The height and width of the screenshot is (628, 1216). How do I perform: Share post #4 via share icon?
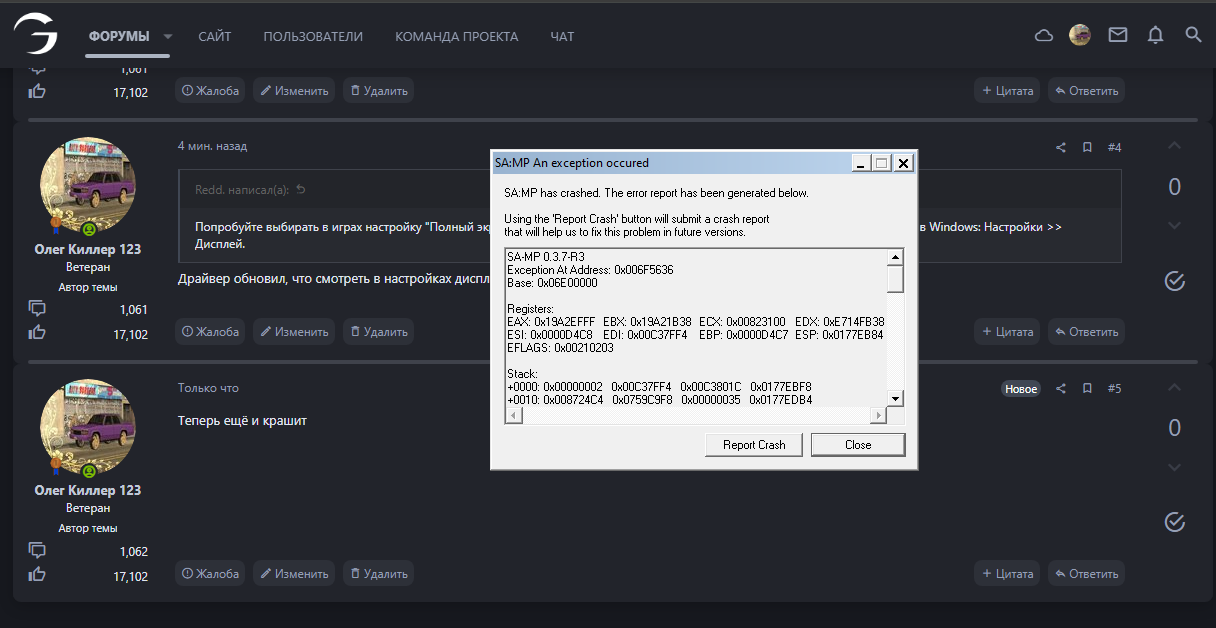coord(1061,147)
